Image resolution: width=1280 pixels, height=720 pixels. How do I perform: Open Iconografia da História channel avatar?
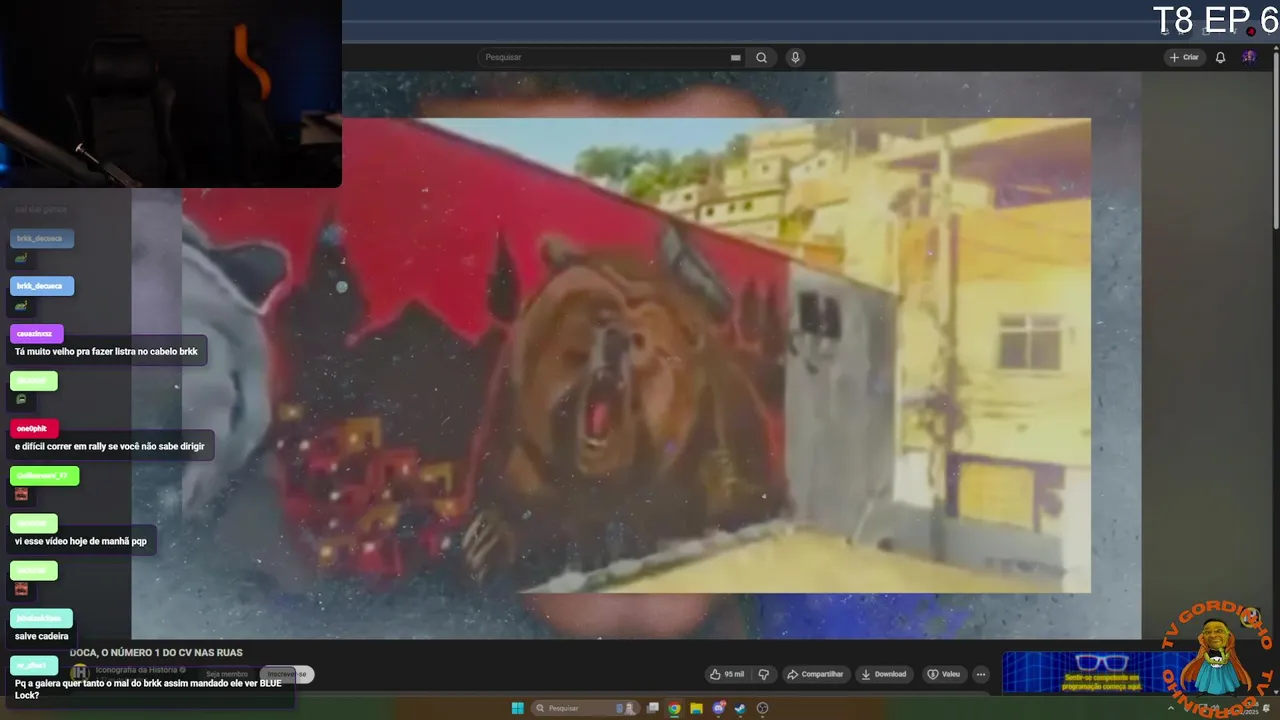point(80,673)
